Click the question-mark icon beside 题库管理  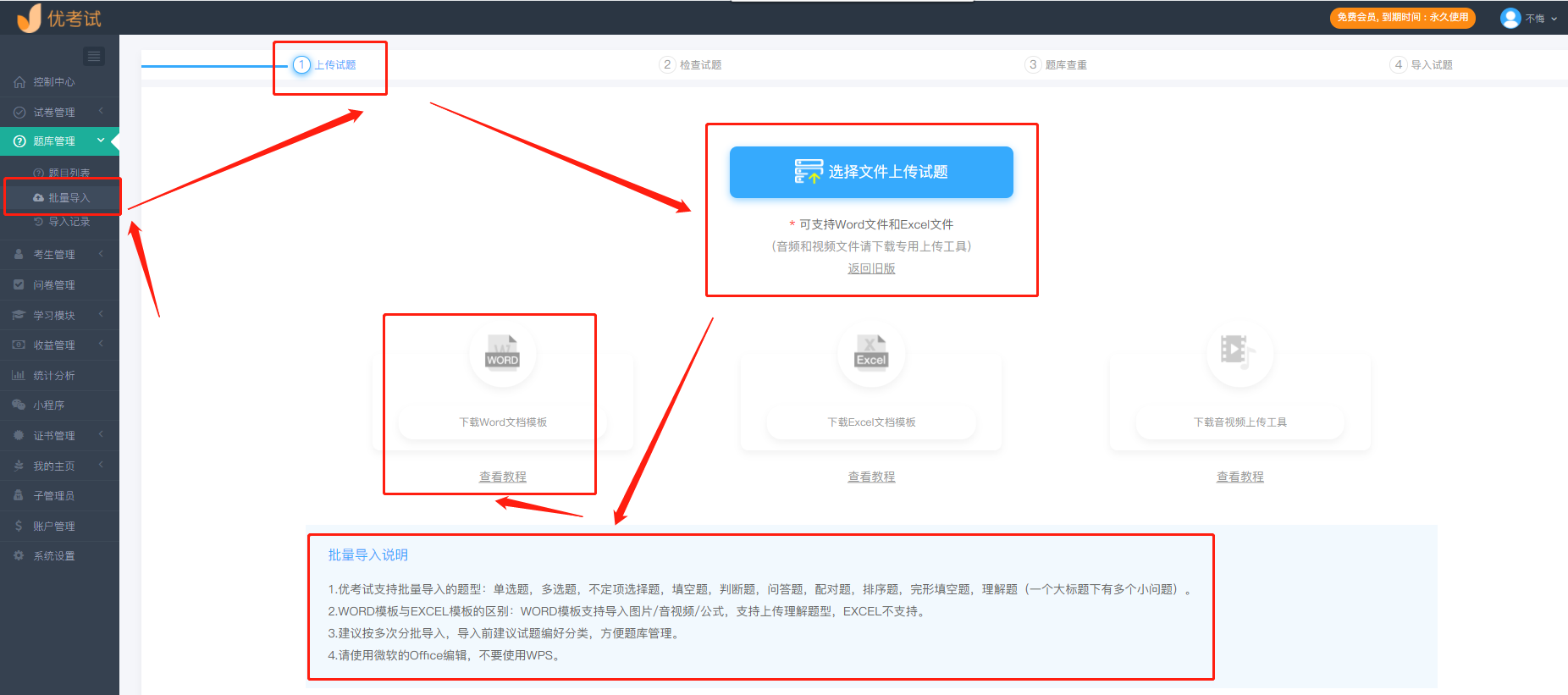[x=19, y=141]
